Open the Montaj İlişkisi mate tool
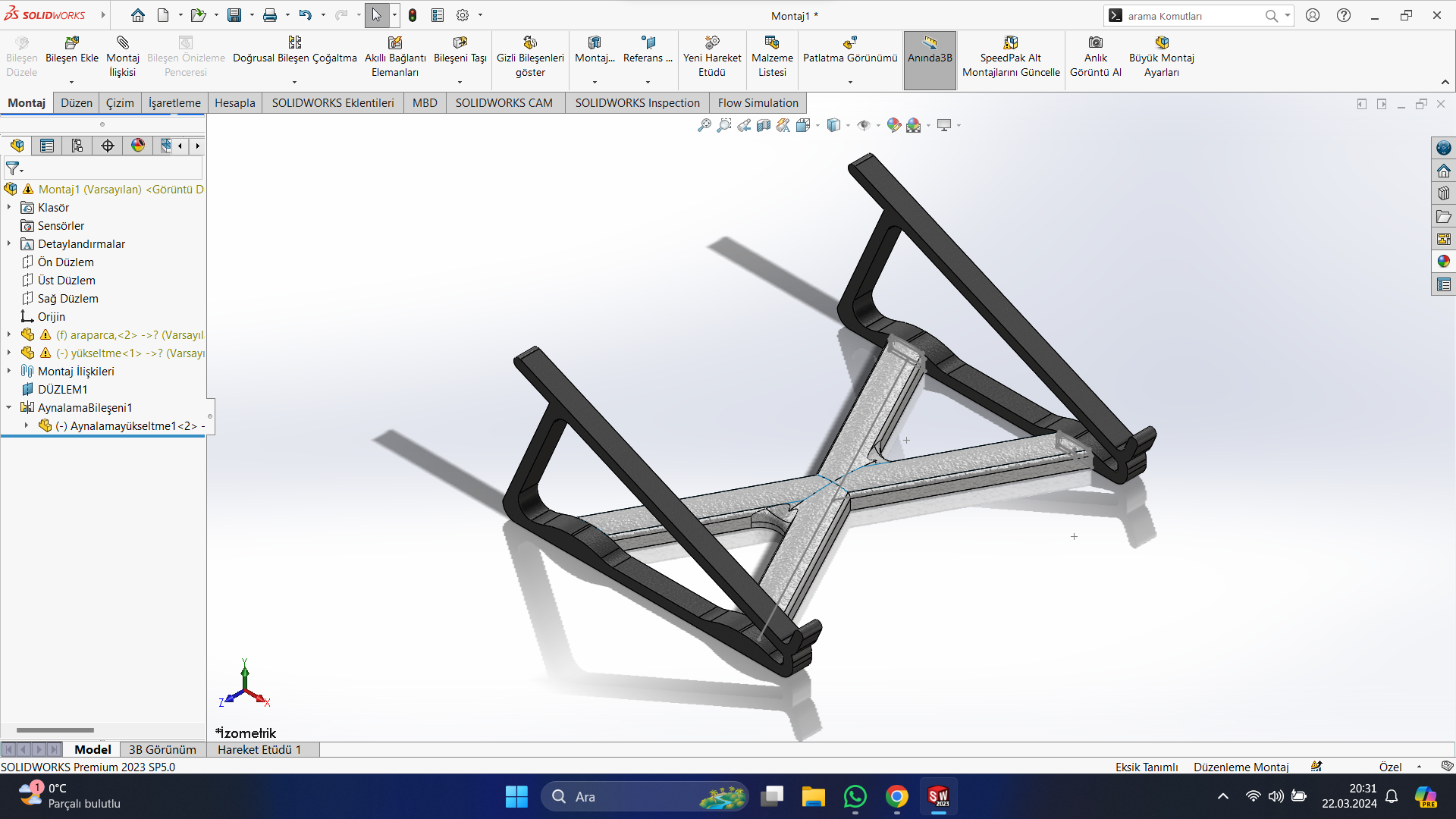This screenshot has width=1456, height=819. [123, 43]
